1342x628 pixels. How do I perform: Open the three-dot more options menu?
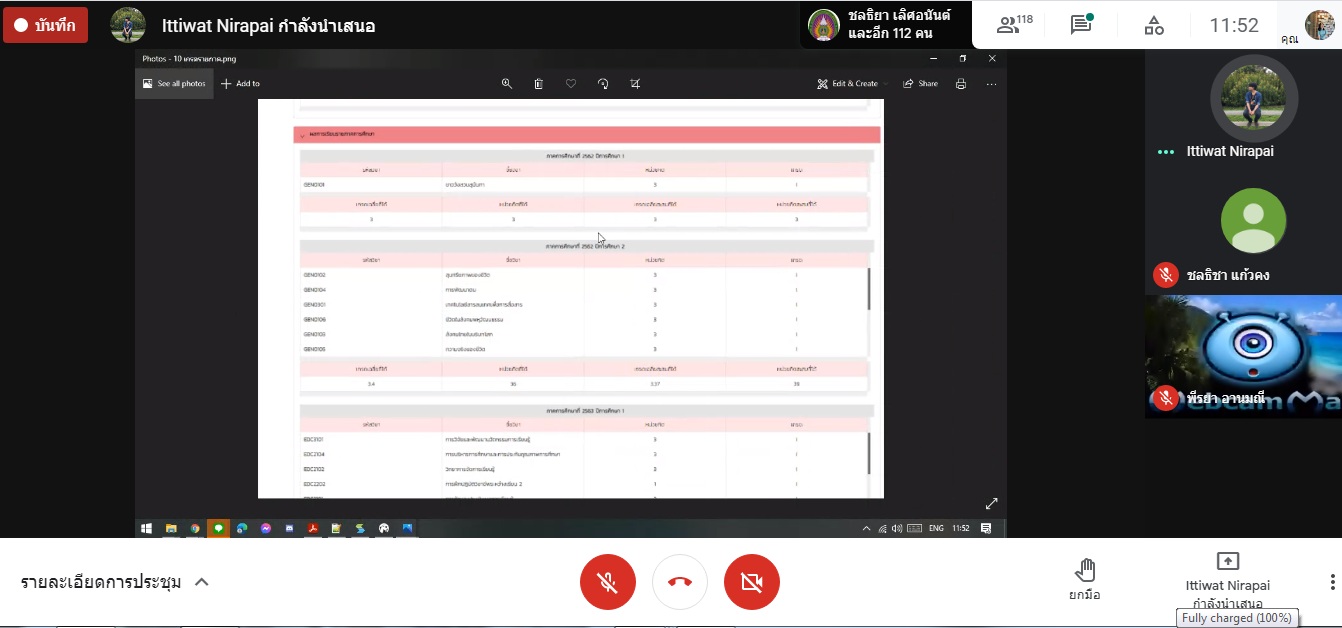click(1332, 582)
